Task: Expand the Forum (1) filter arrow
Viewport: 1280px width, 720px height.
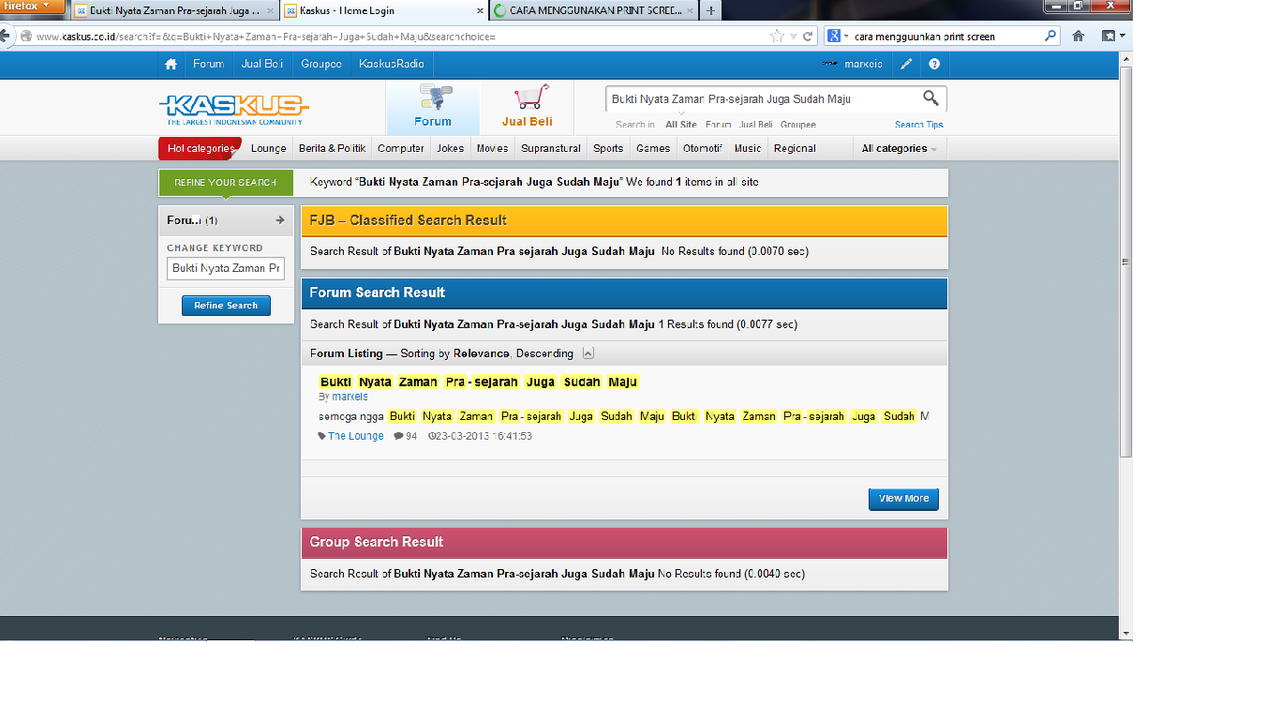Action: (x=280, y=220)
